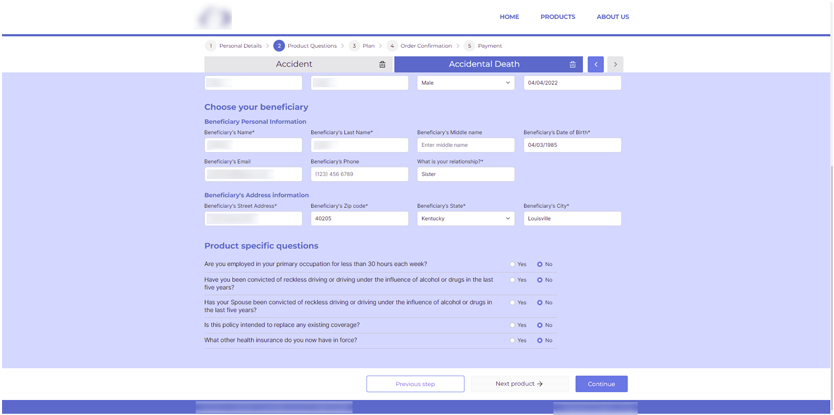This screenshot has width=834, height=415.
Task: Switch to the Accident tab
Action: [x=294, y=65]
